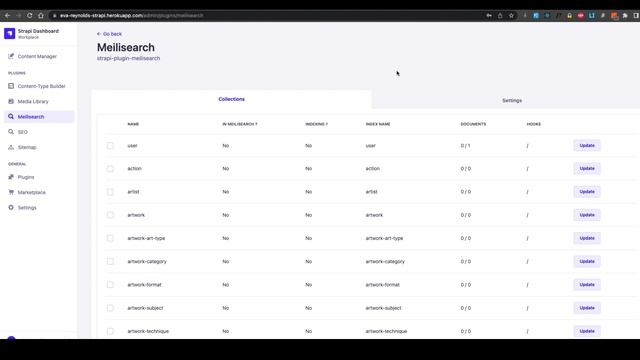Check the box for artwork-art-type
This screenshot has height=360, width=640.
pos(110,238)
